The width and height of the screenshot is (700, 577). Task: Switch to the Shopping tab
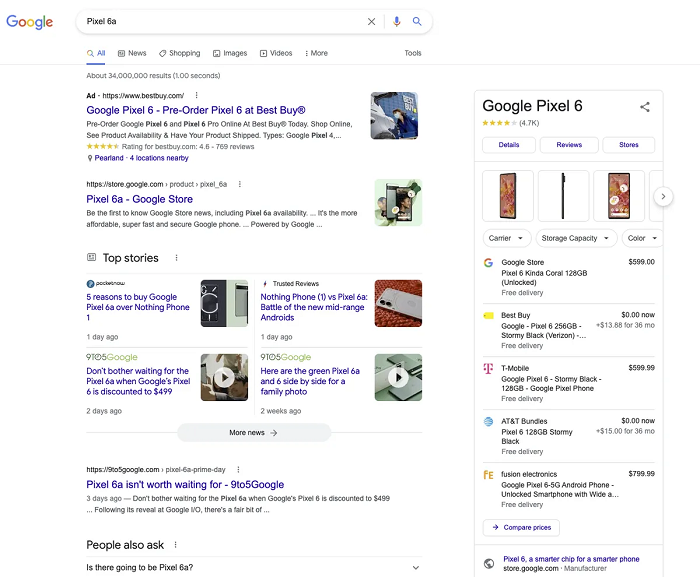pyautogui.click(x=179, y=53)
